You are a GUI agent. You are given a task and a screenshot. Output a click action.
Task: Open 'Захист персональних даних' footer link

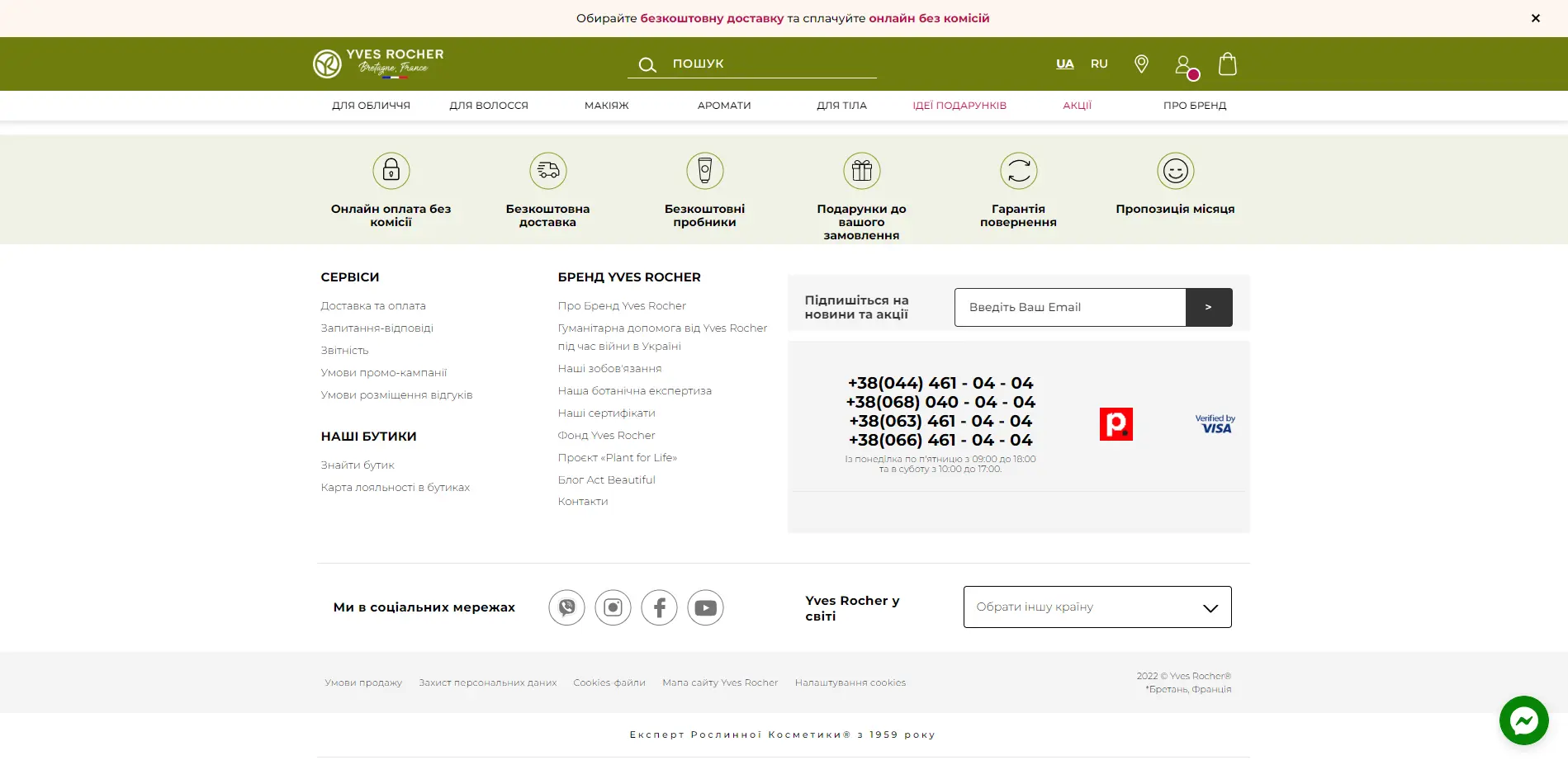488,683
